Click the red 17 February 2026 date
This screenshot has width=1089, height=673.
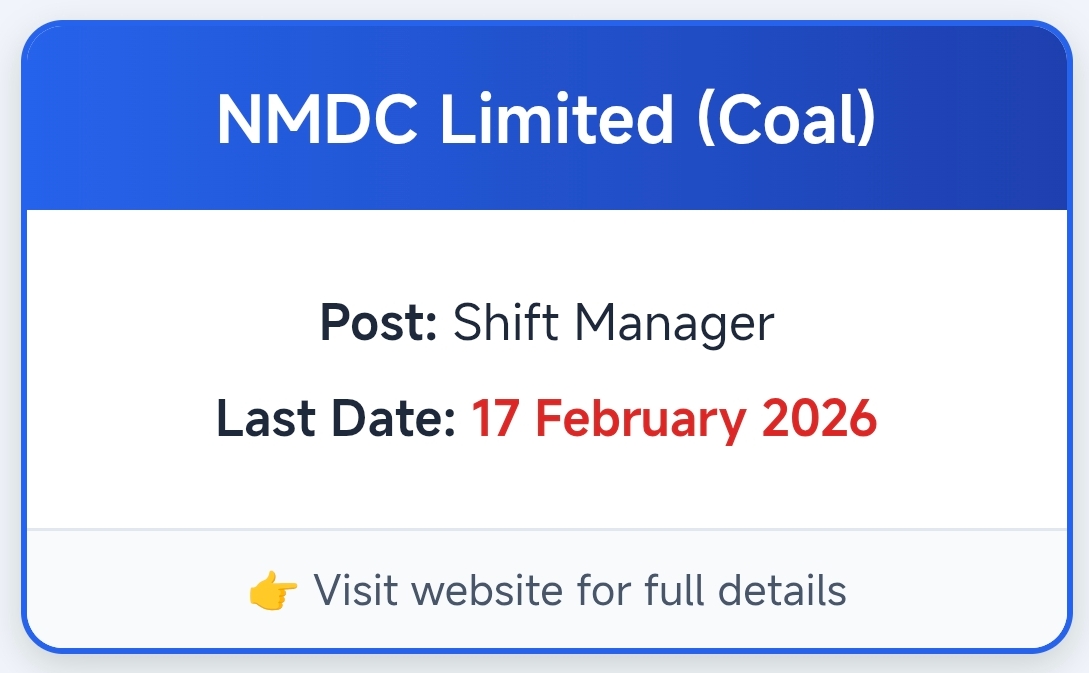pos(674,419)
